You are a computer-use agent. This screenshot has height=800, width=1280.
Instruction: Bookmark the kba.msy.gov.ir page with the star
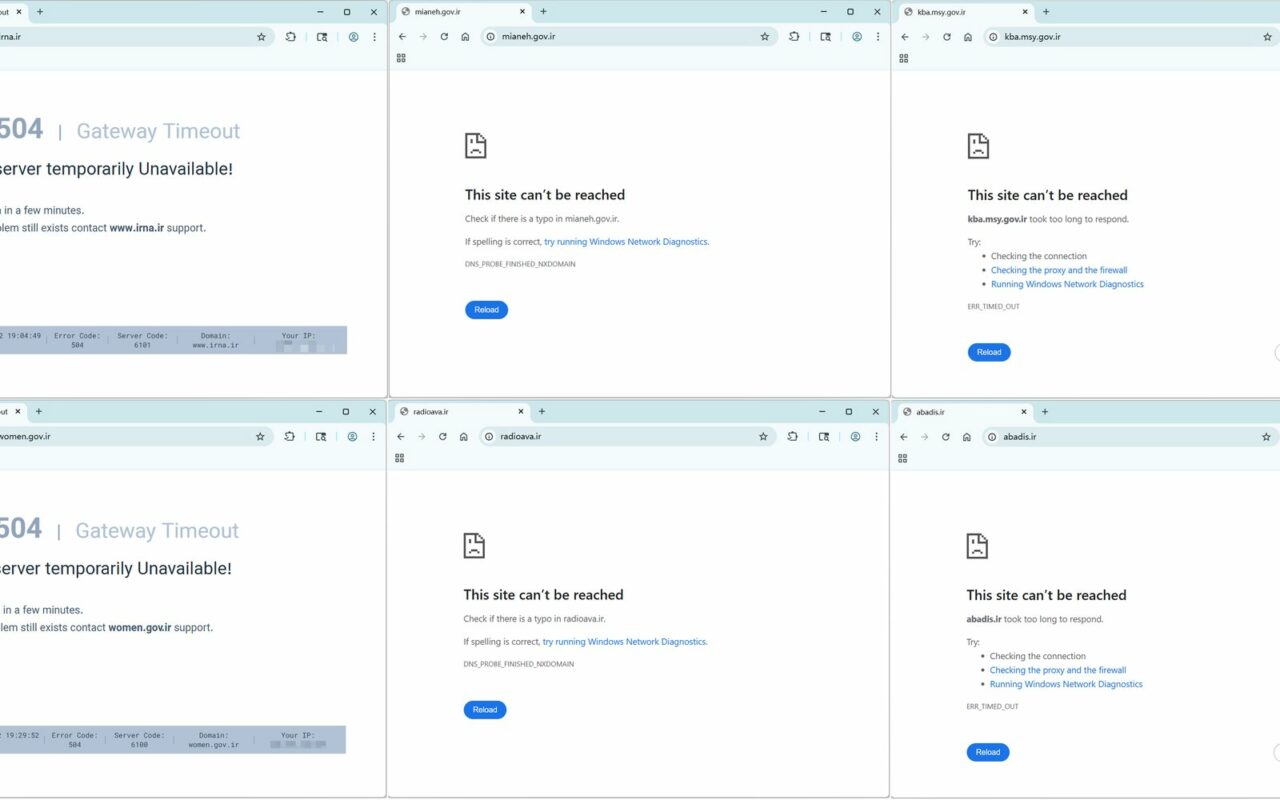coord(1267,37)
